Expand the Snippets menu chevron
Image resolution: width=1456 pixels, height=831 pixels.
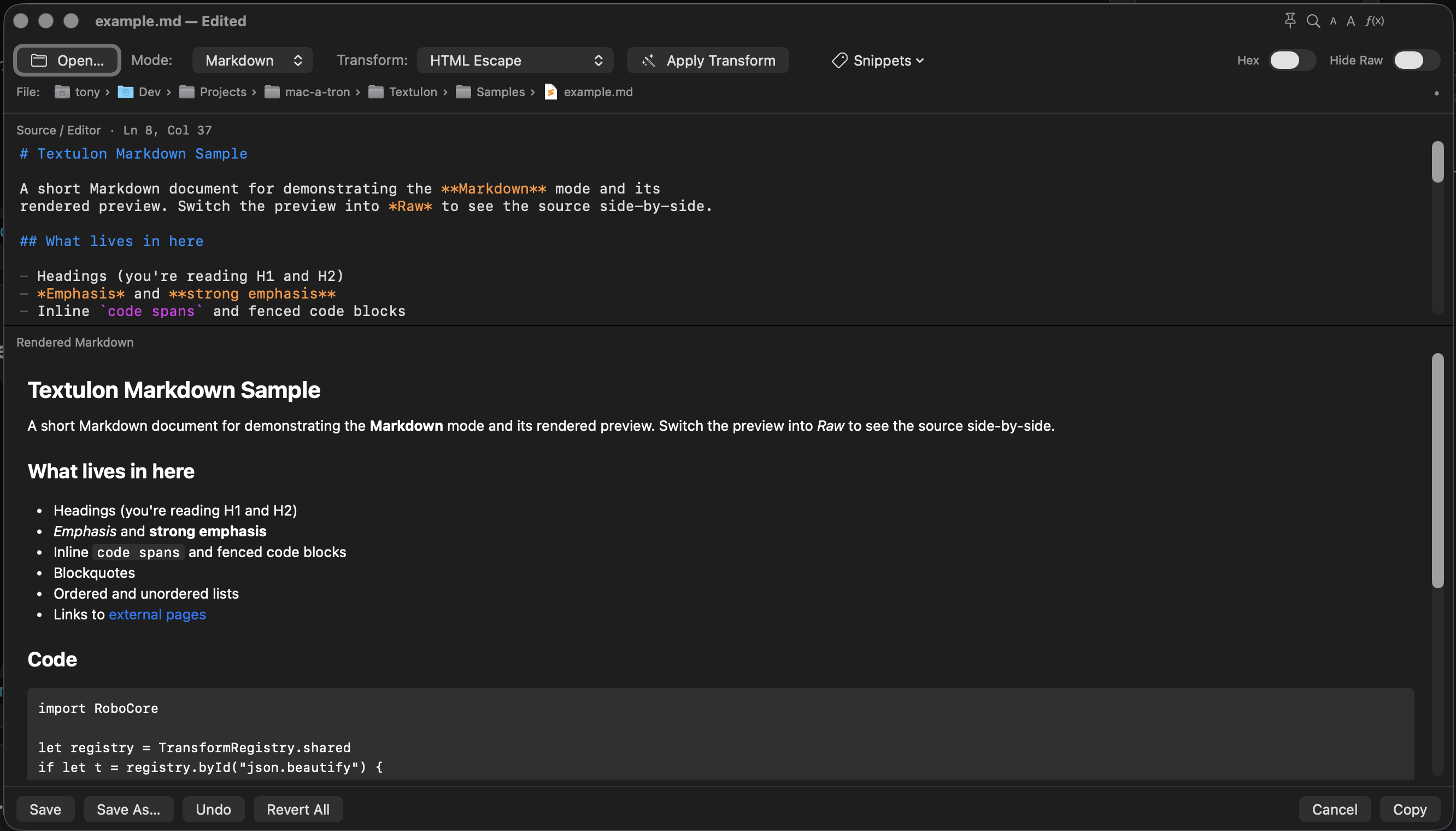[920, 61]
